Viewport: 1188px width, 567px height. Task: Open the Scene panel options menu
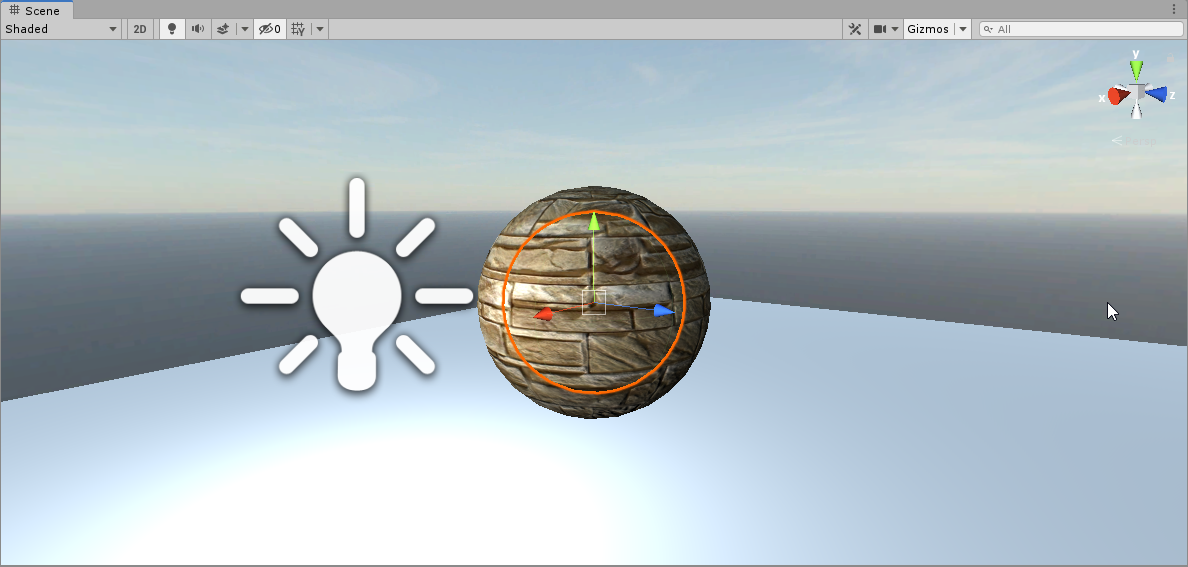[x=1174, y=9]
